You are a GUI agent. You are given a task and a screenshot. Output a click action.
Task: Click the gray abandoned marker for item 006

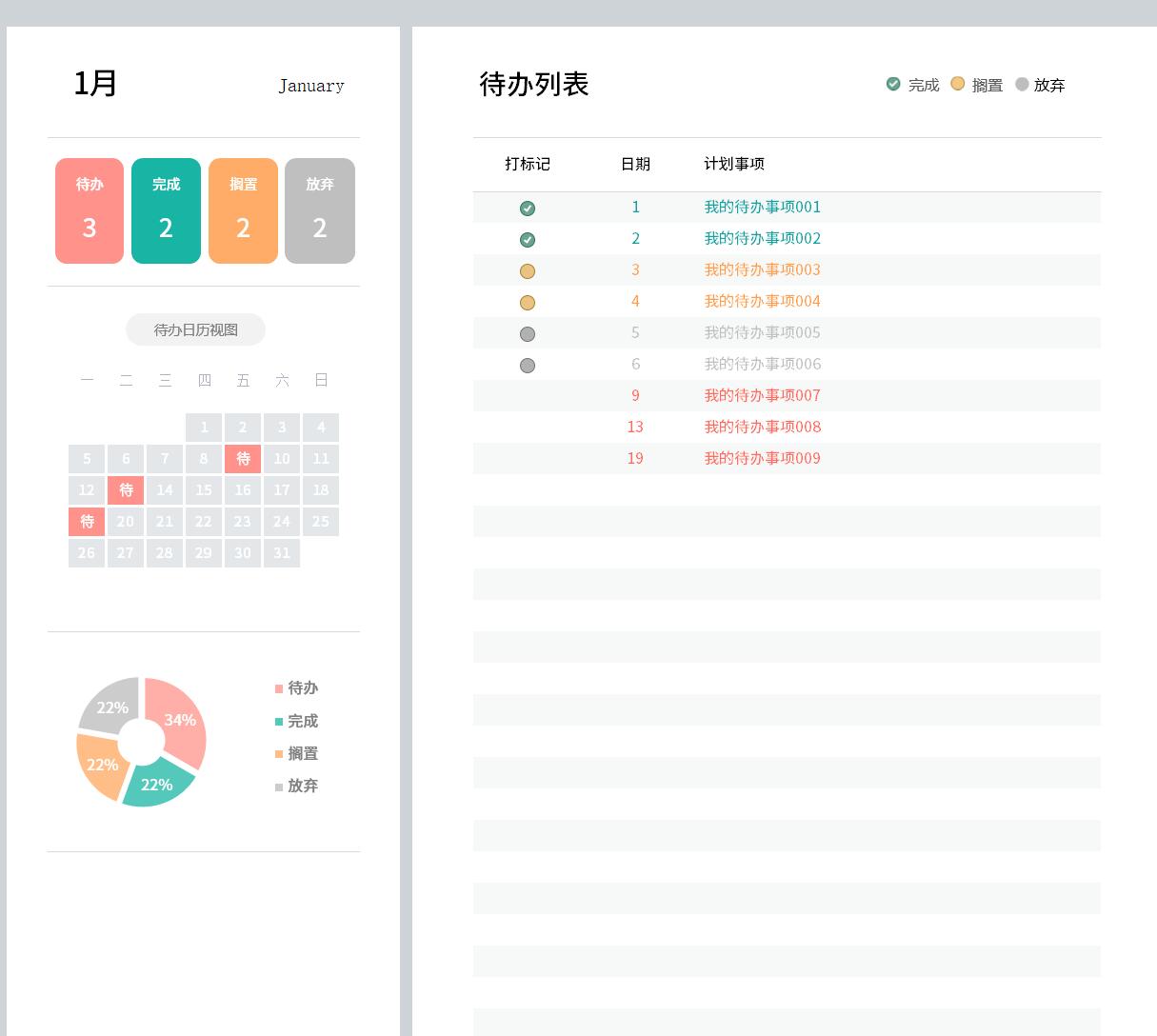pos(528,366)
